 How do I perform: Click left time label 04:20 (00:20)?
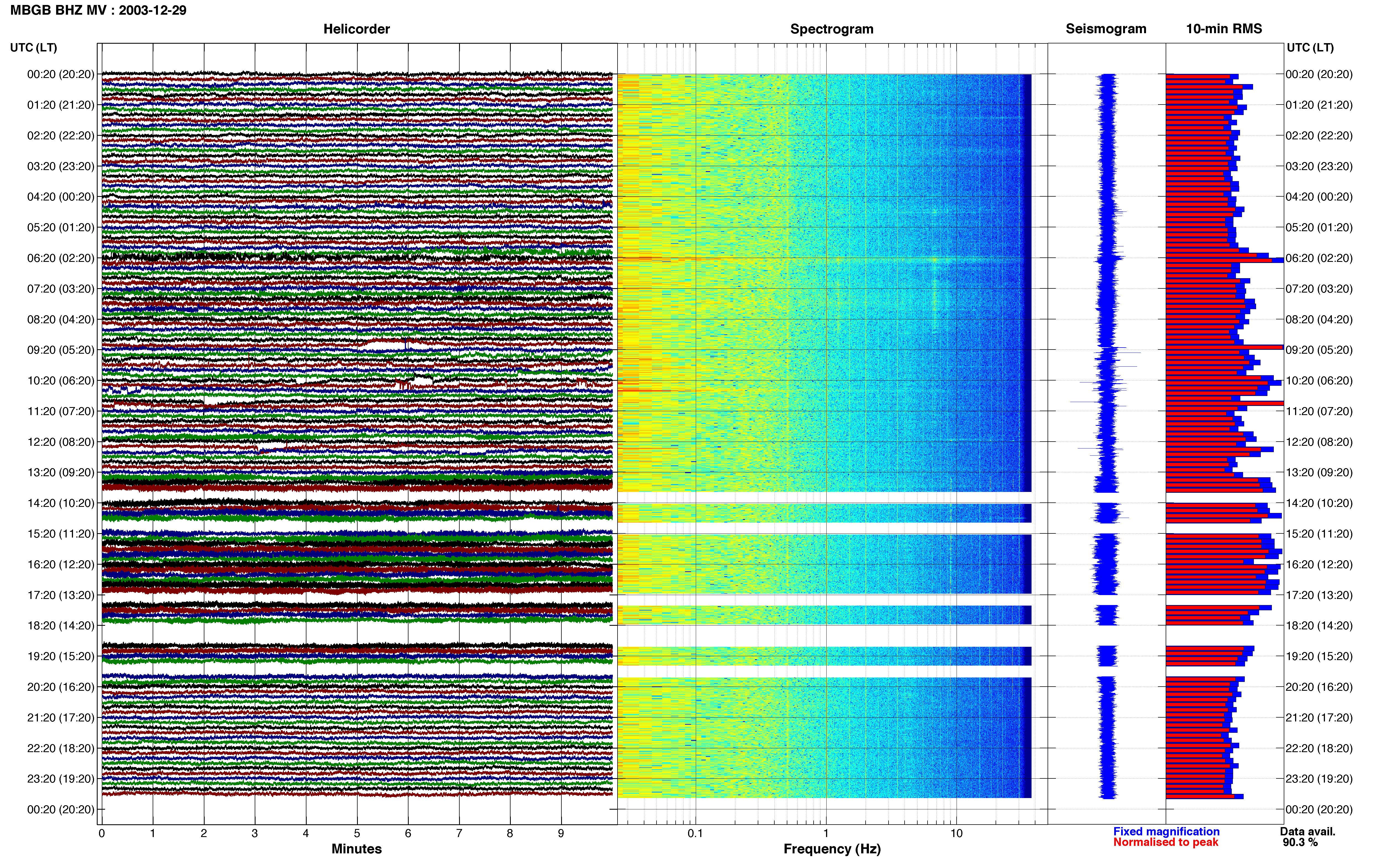point(60,197)
